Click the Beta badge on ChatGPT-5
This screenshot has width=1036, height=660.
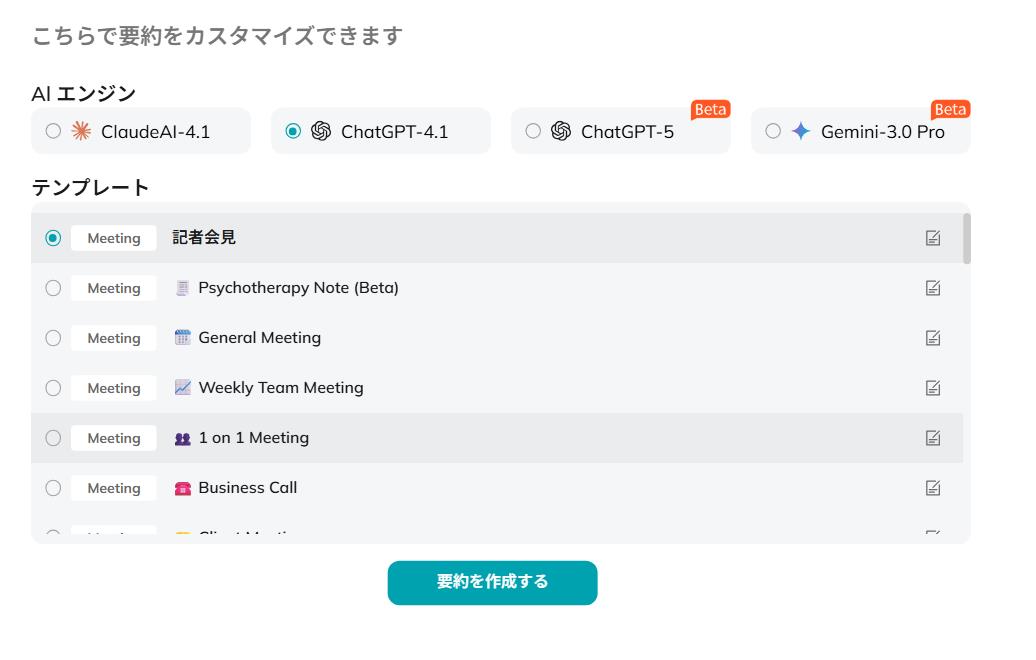coord(710,110)
